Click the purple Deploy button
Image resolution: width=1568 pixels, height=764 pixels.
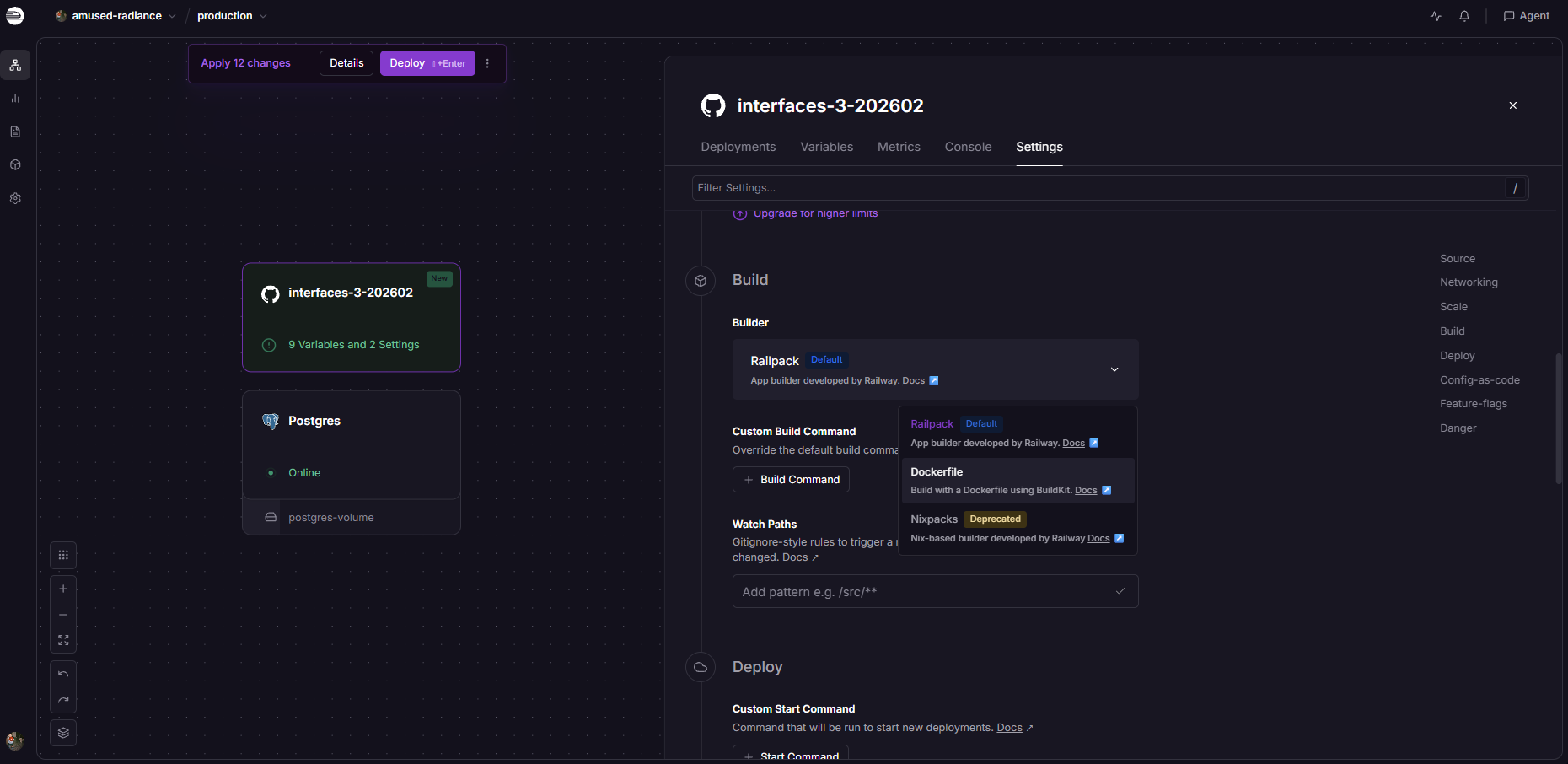427,63
